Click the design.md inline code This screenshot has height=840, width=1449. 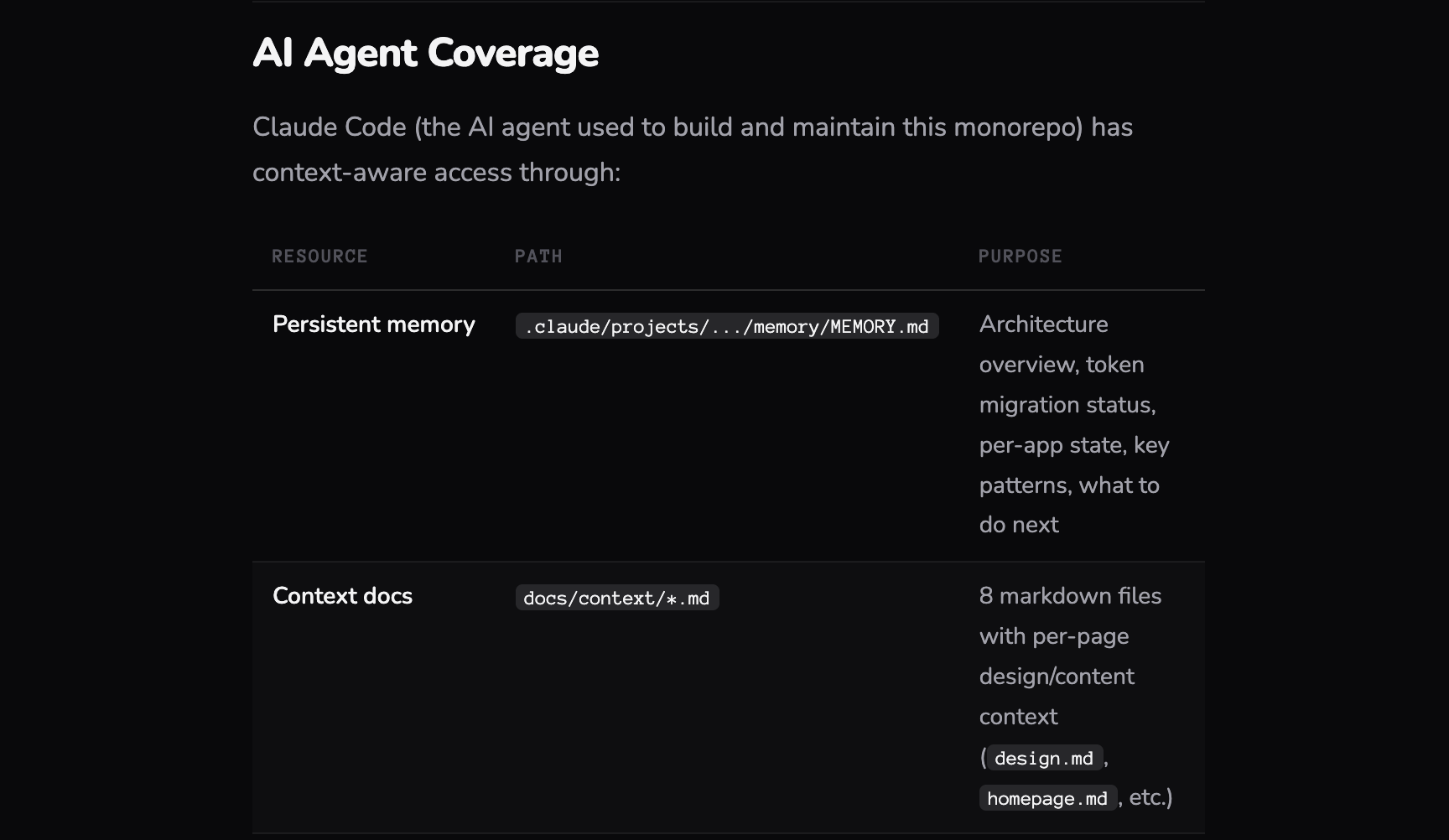[1043, 759]
